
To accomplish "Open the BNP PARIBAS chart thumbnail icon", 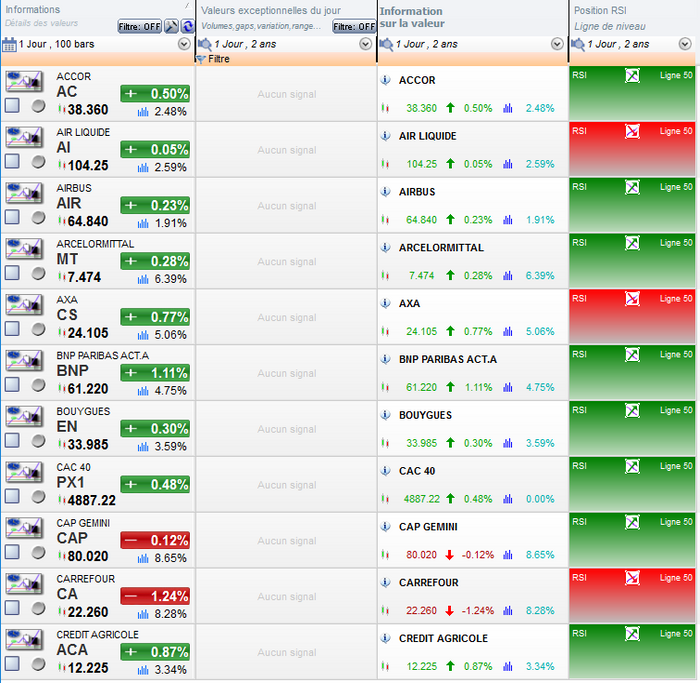I will point(24,360).
